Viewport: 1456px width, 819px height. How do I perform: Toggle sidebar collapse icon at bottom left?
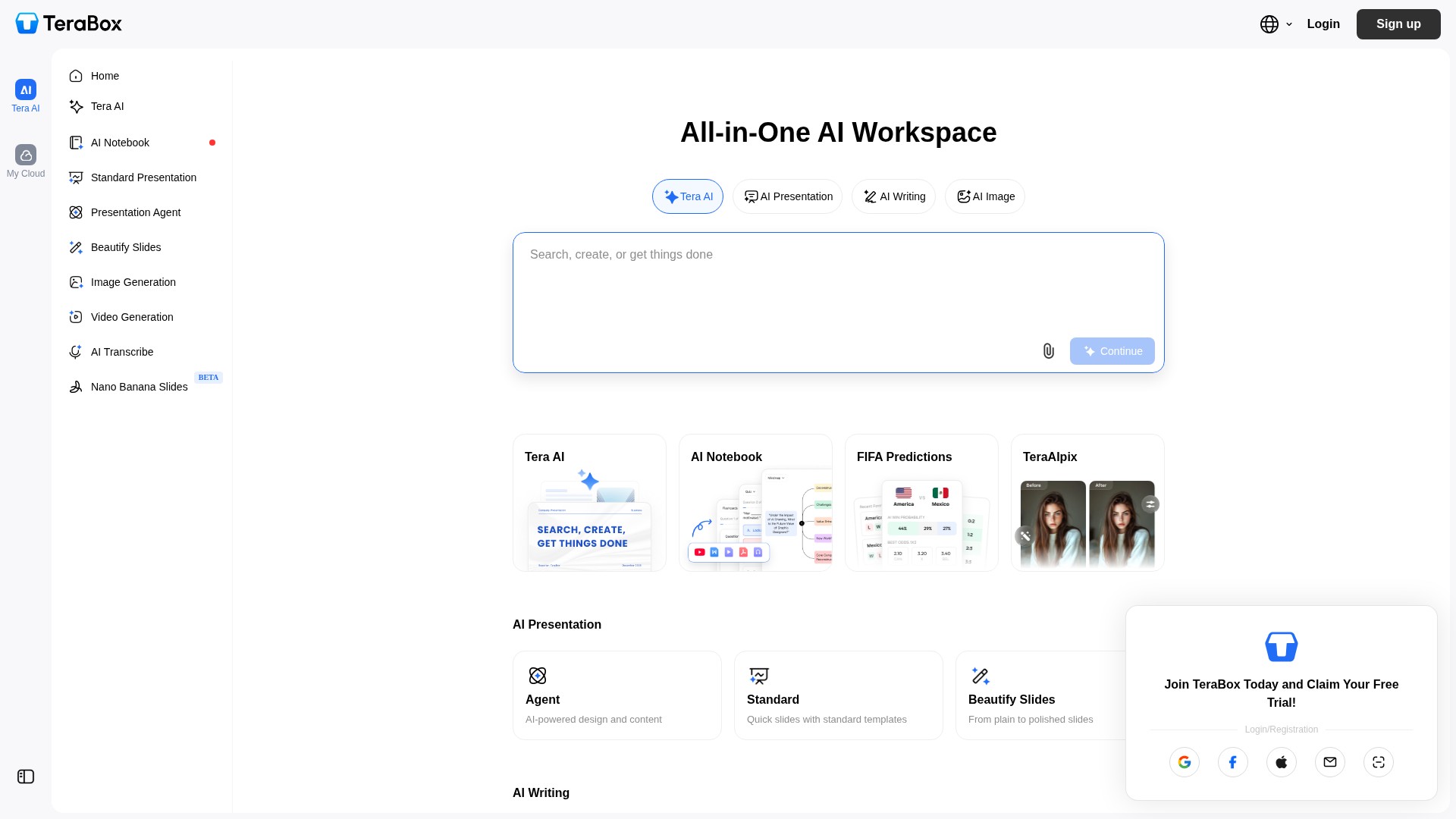tap(26, 777)
